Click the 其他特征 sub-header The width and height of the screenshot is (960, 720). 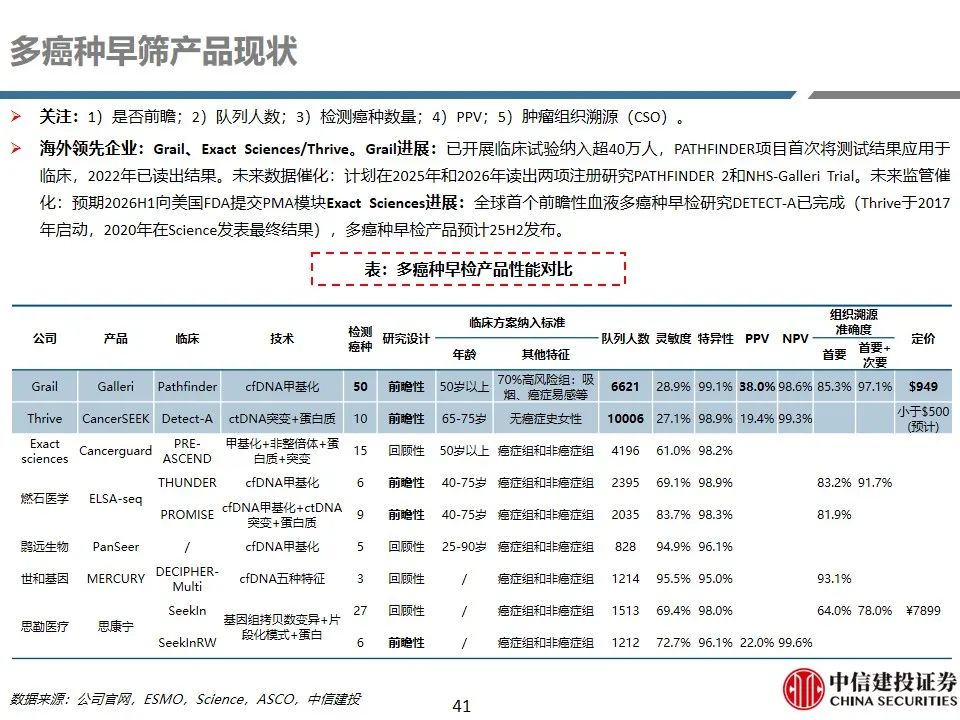[x=546, y=354]
